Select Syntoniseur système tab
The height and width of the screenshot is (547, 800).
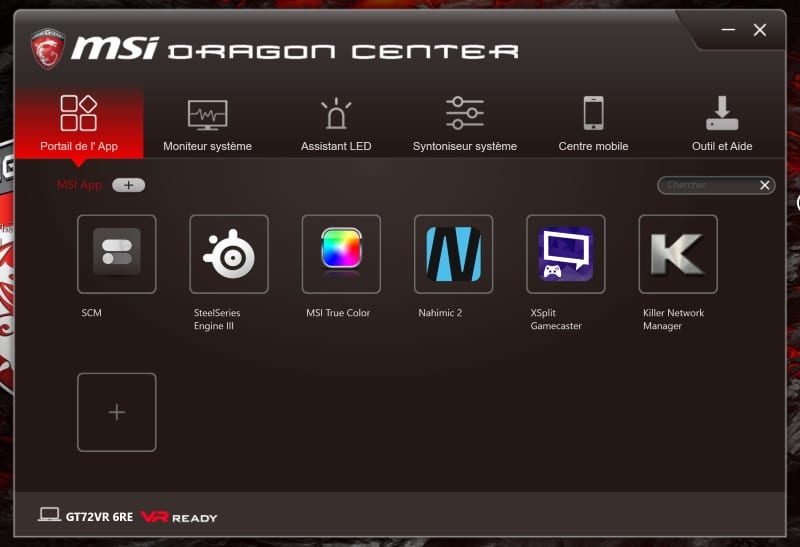click(465, 122)
